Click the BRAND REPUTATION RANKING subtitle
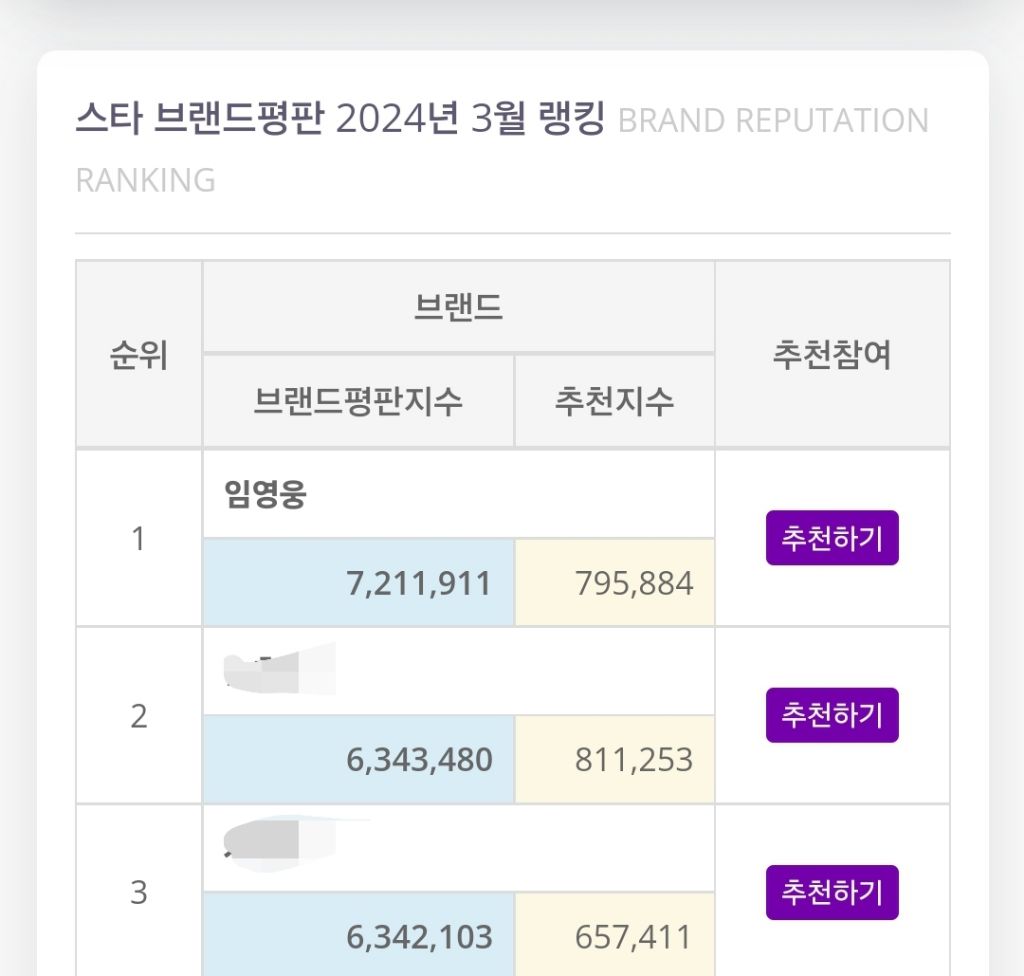The image size is (1024, 976). click(773, 121)
